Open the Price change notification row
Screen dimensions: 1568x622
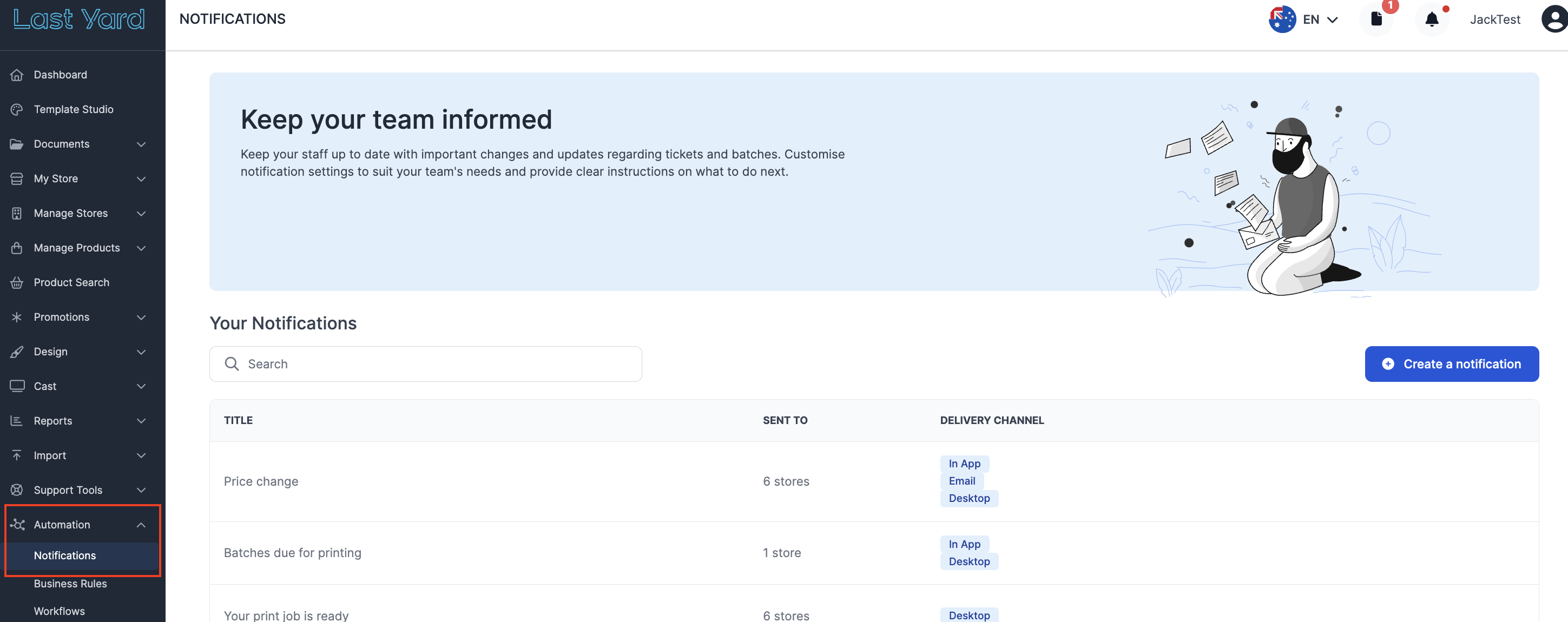(x=261, y=481)
